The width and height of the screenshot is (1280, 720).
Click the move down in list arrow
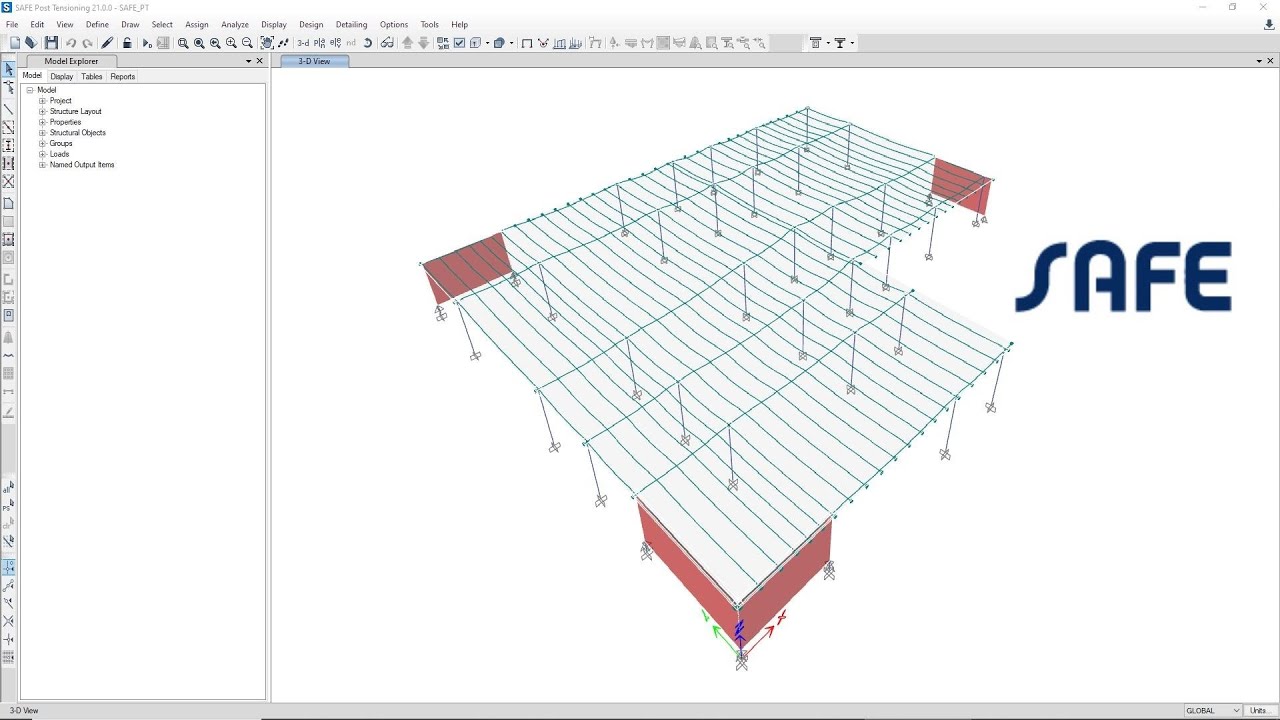[x=423, y=43]
